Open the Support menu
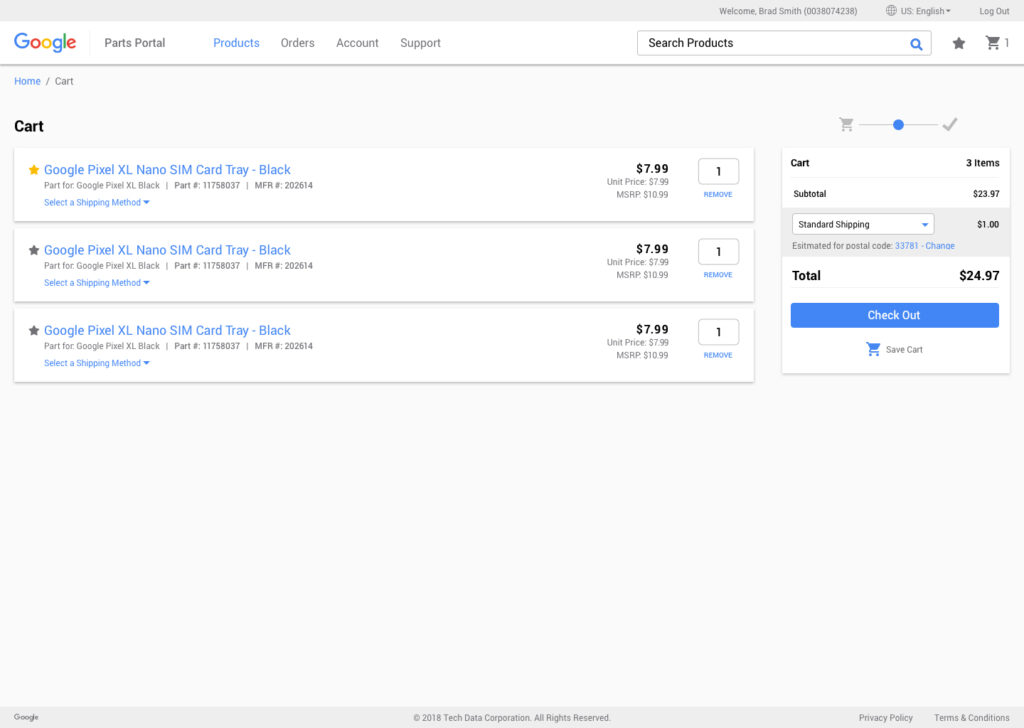The width and height of the screenshot is (1024, 728). pyautogui.click(x=421, y=43)
